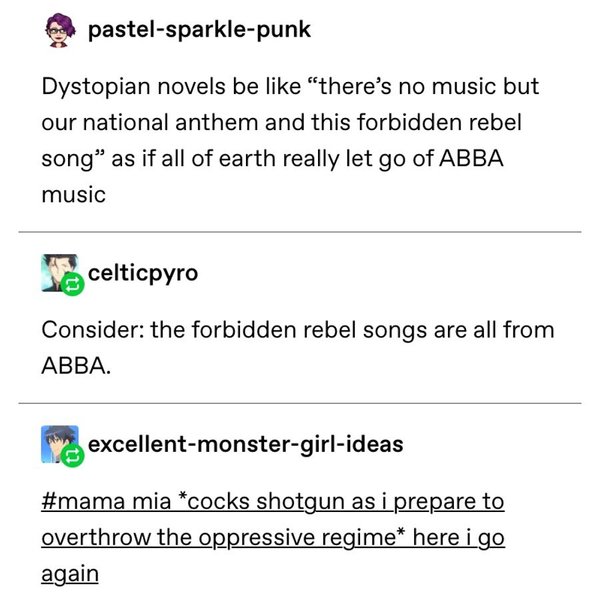This screenshot has height=600, width=600.
Task: Open excellent-monster-girl-ideas' avatar image
Action: [57, 442]
